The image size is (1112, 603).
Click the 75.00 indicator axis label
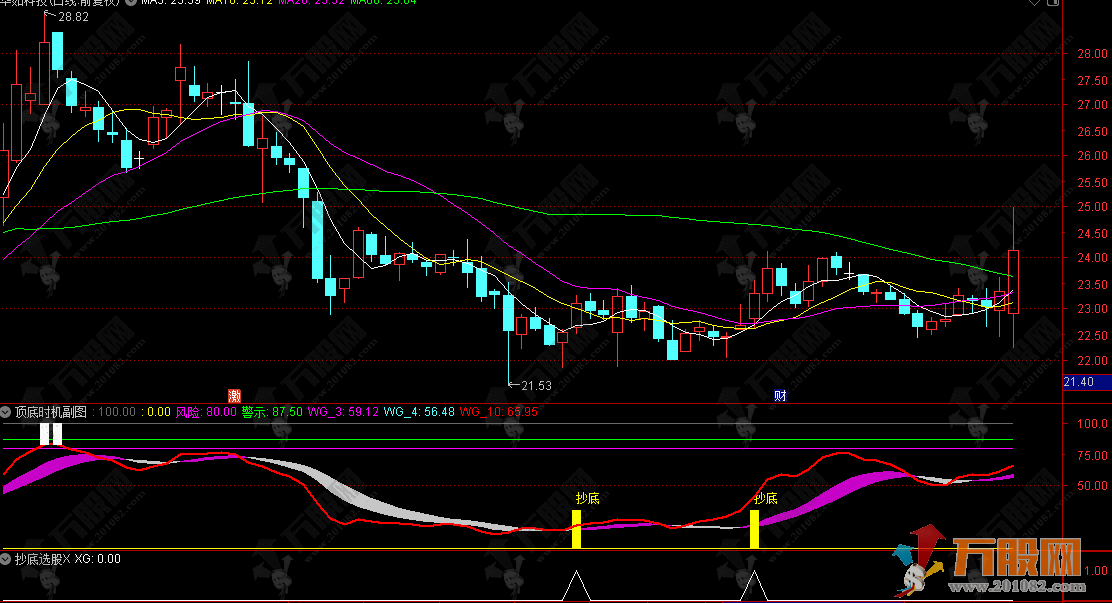pos(1092,456)
